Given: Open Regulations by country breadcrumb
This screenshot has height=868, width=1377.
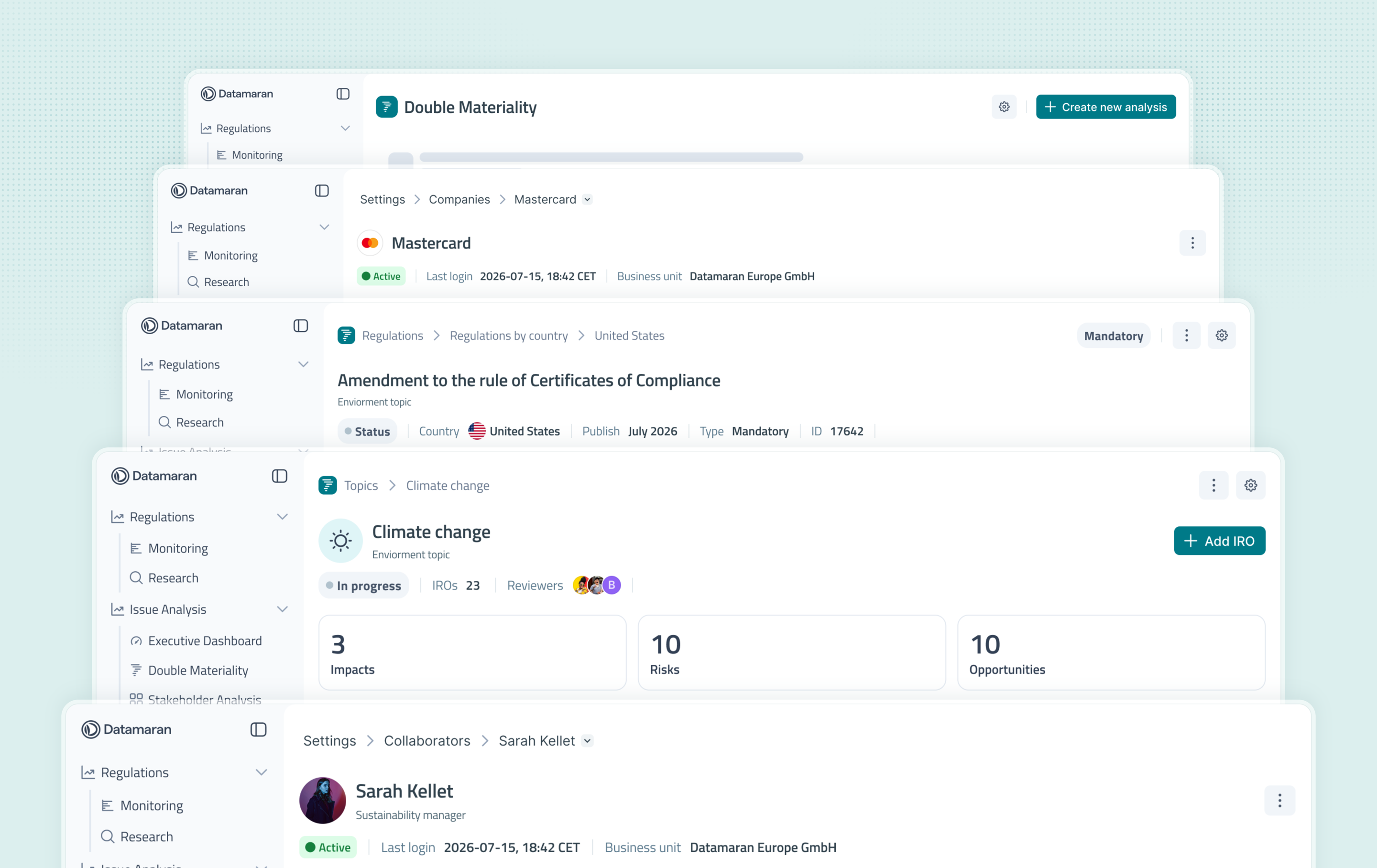Looking at the screenshot, I should [x=509, y=336].
